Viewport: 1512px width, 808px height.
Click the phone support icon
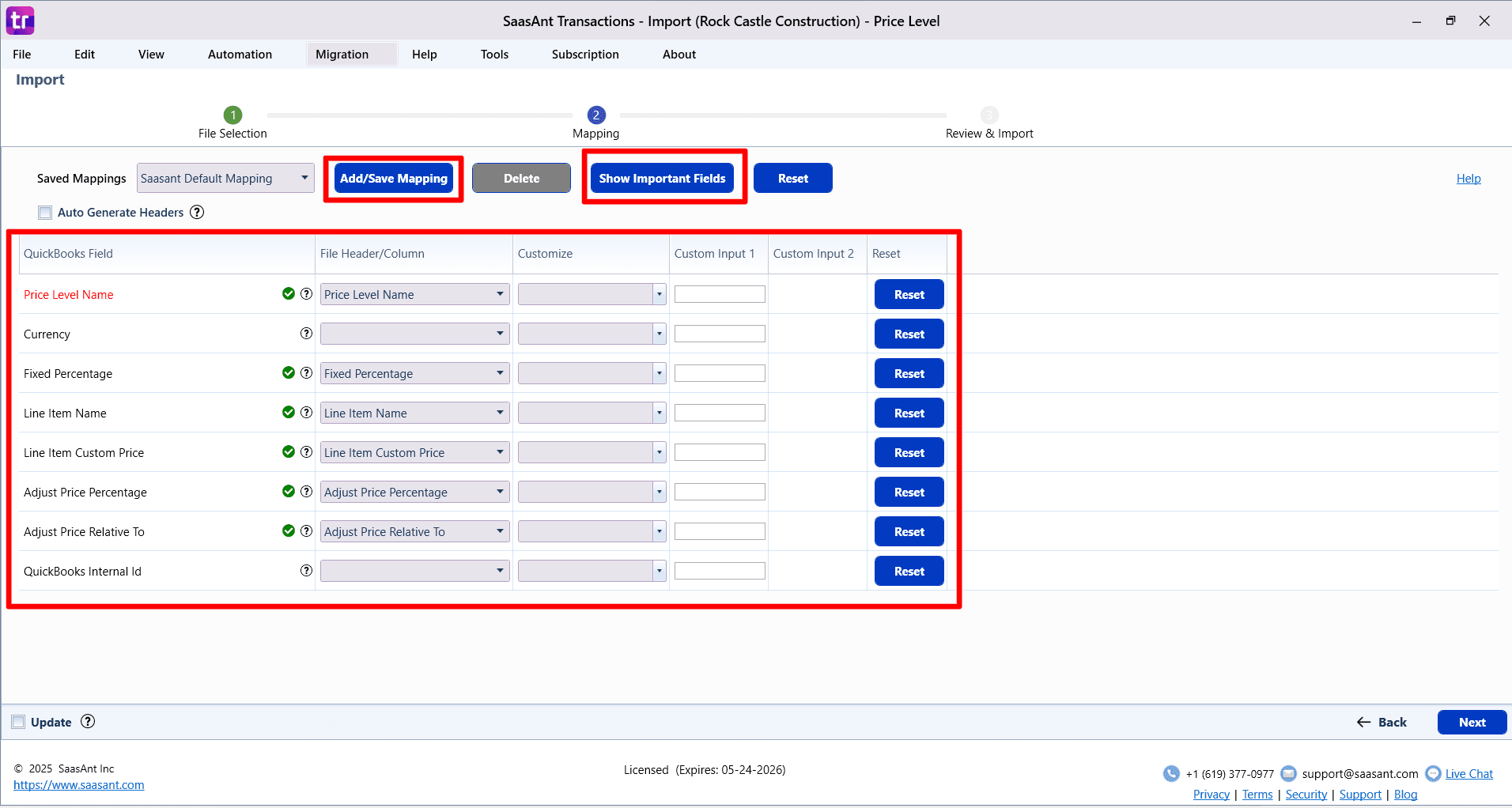point(1171,773)
